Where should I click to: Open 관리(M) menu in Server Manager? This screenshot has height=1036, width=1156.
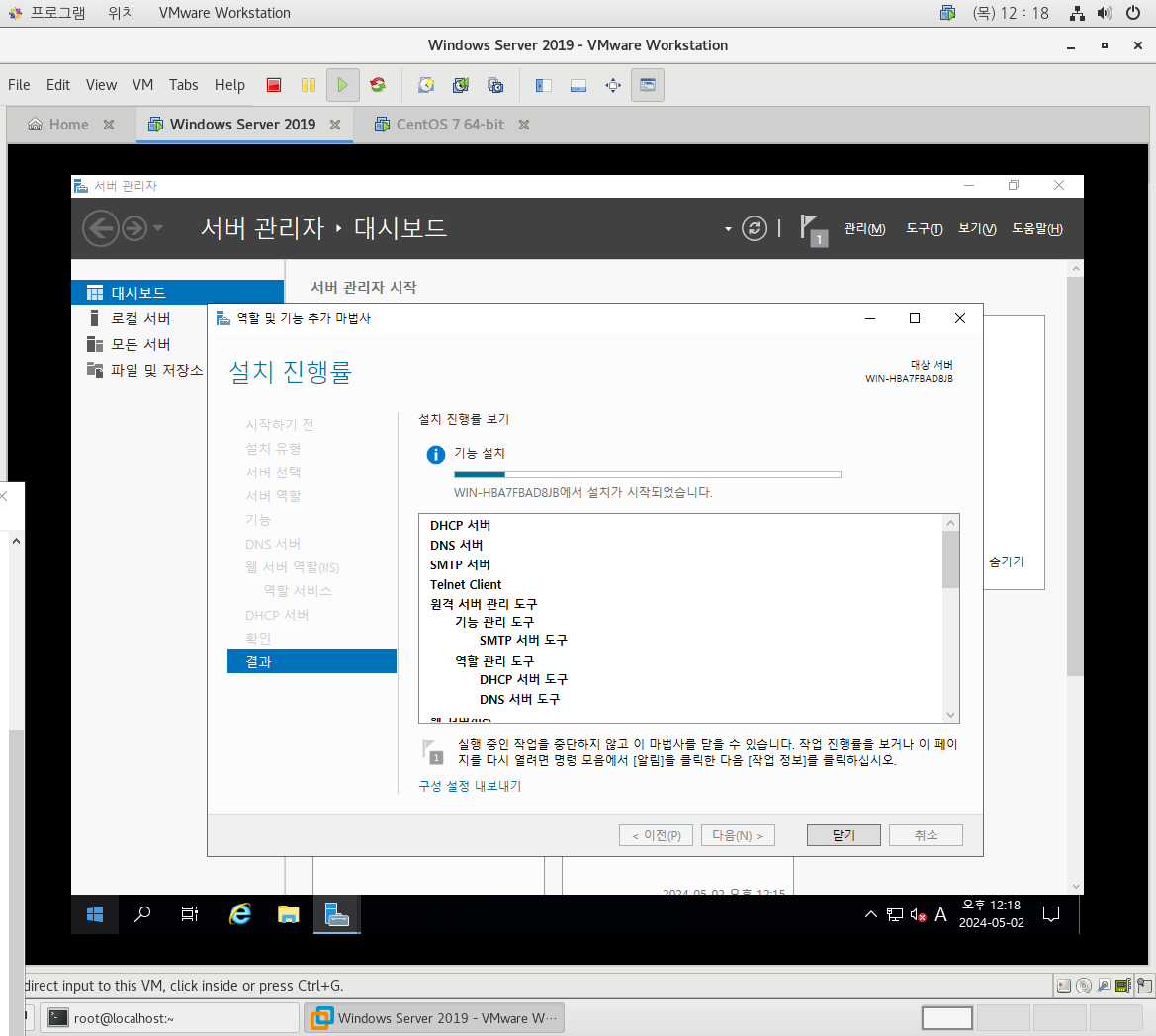[865, 229]
